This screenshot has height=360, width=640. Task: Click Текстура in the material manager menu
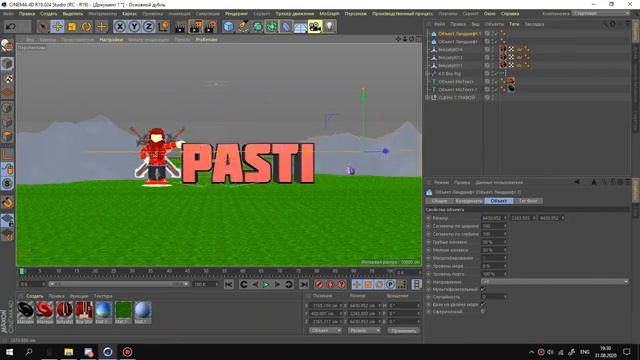pos(103,296)
